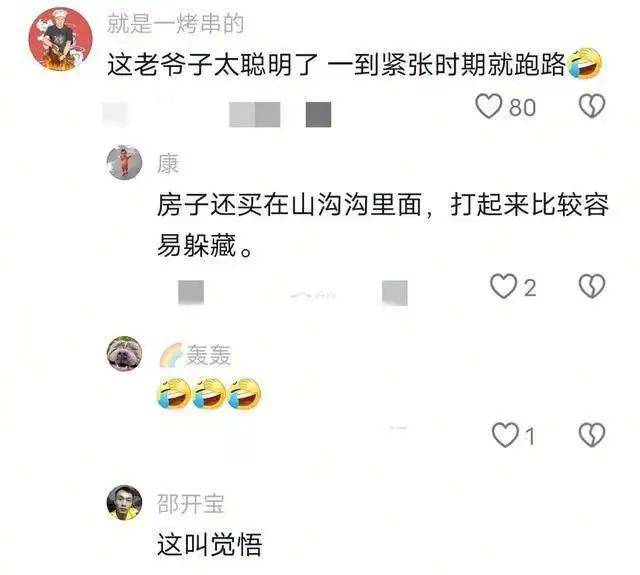
Task: Select the comment 这老爷子太聪明了
Action: click(212, 64)
